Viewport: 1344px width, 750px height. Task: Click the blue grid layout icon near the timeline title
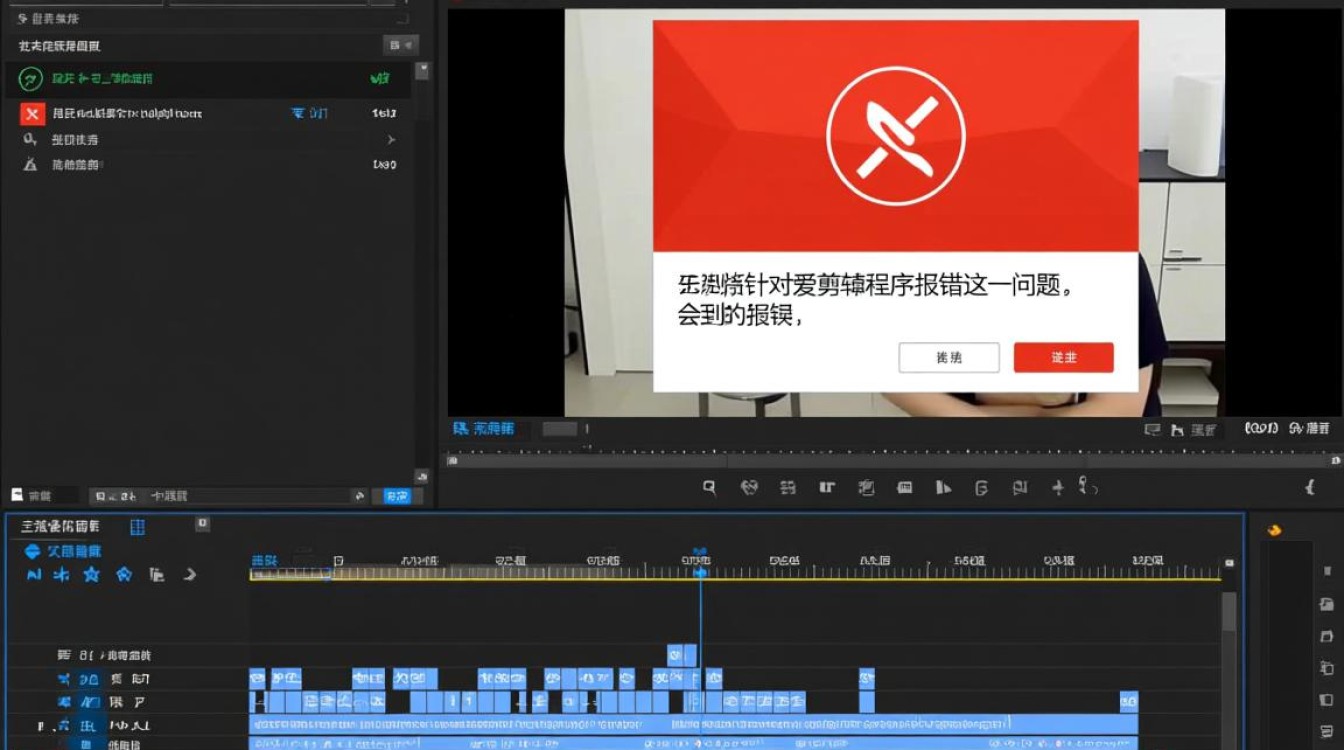138,527
